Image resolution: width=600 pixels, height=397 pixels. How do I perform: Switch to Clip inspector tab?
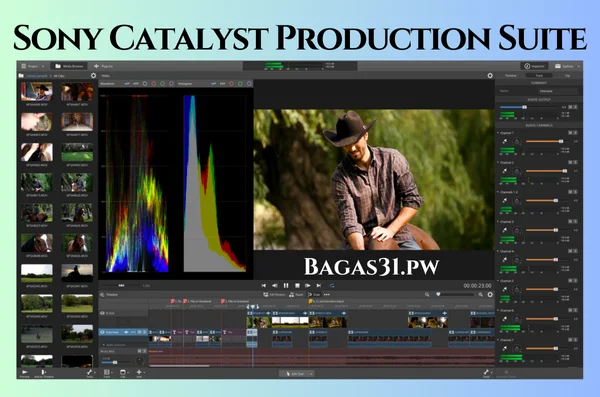point(567,76)
